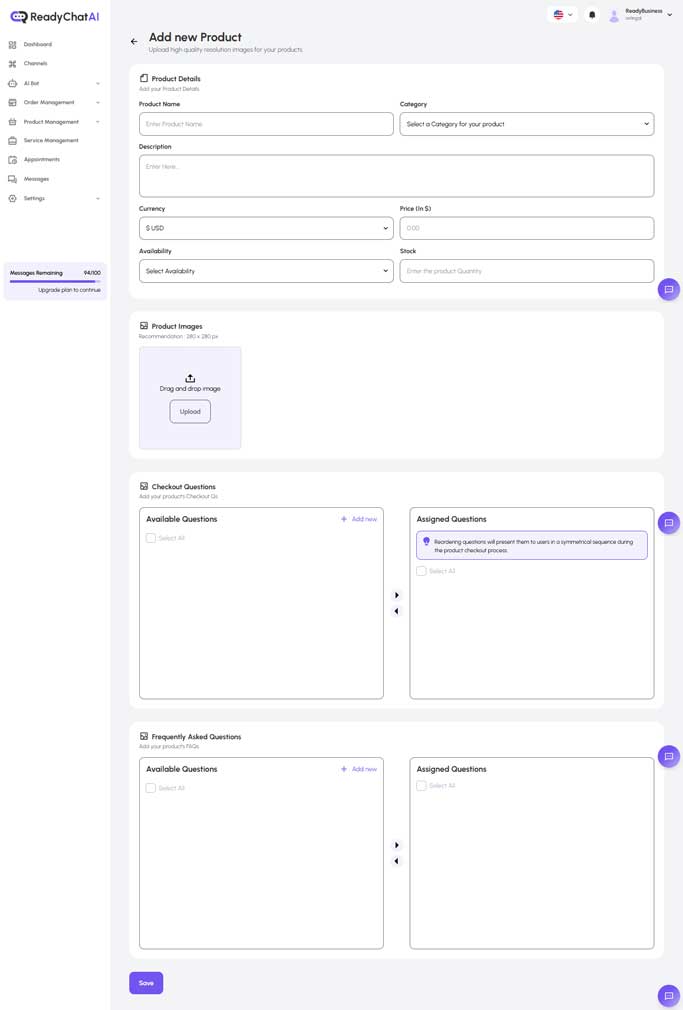Viewport: 683px width, 1010px height.
Task: Click the back arrow beside Add new Product
Action: point(134,41)
